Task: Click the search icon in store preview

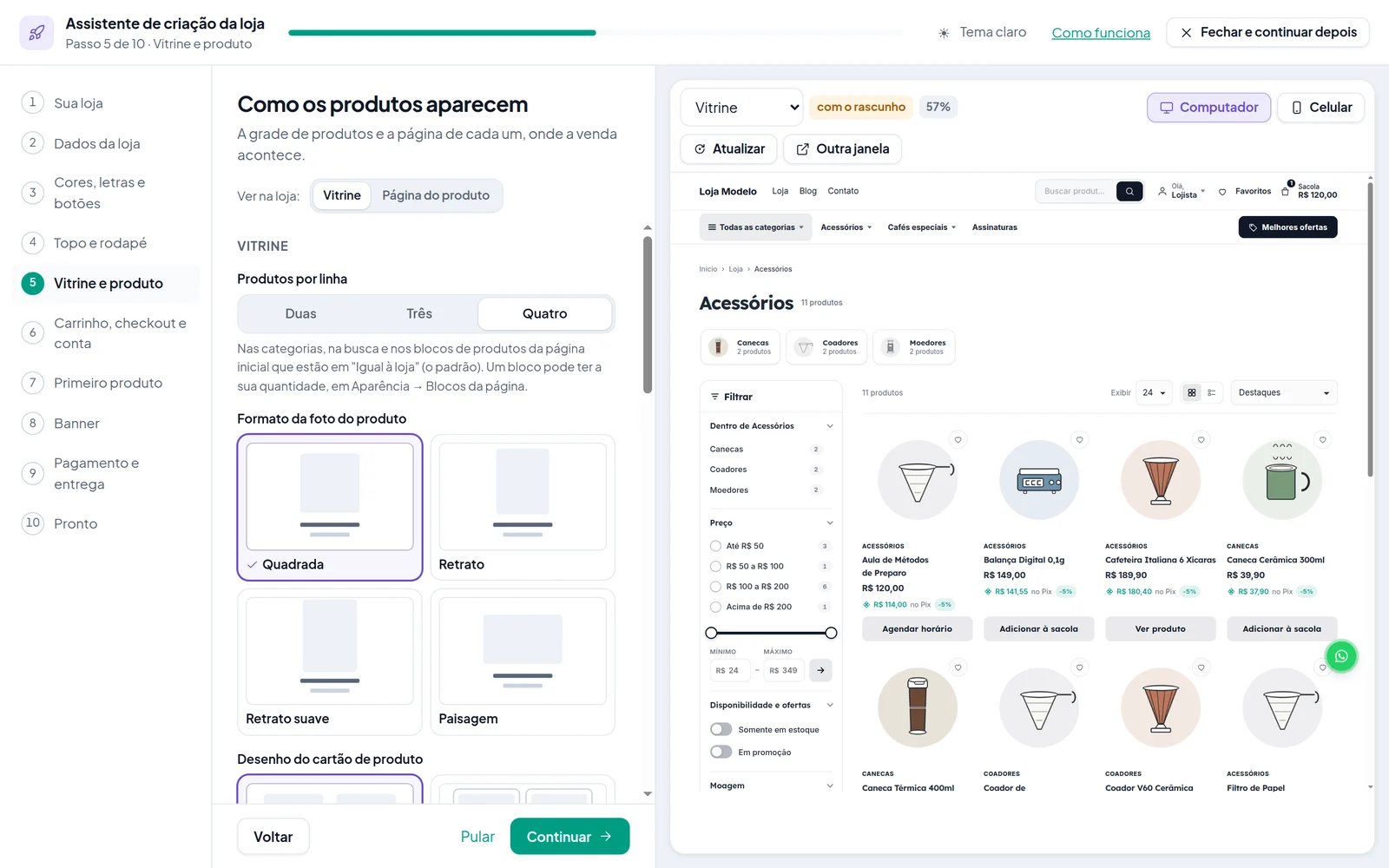Action: 1129,191
